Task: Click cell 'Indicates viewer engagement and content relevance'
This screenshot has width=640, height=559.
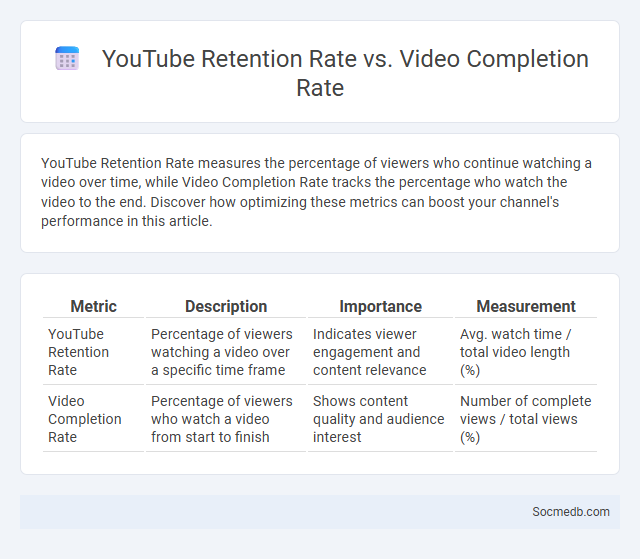Action: point(380,352)
